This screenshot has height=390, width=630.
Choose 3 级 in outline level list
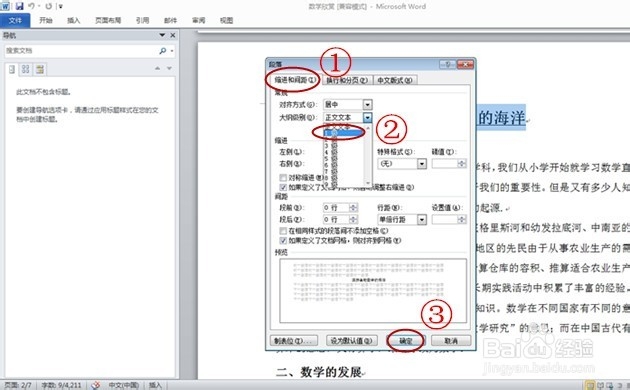tap(344, 146)
